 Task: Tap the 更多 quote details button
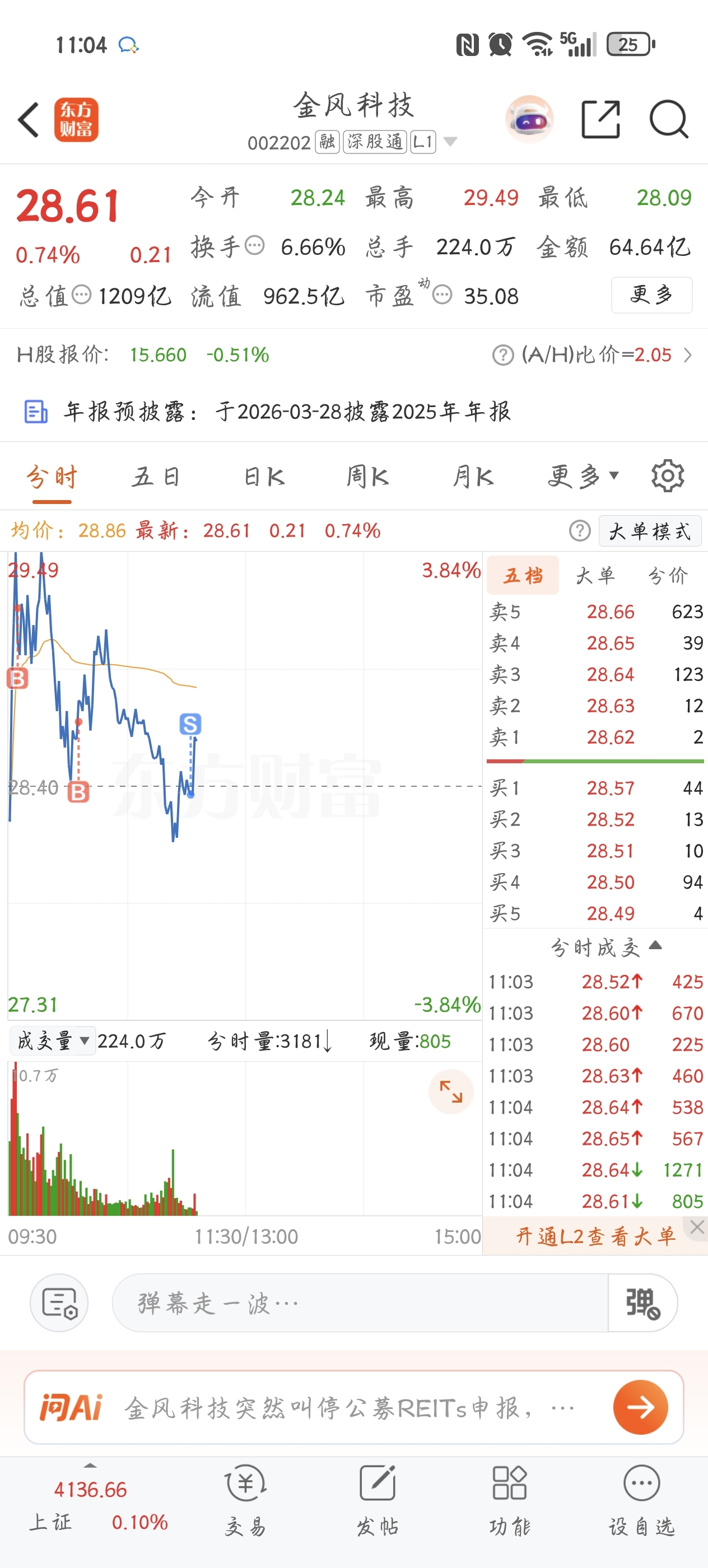[651, 295]
